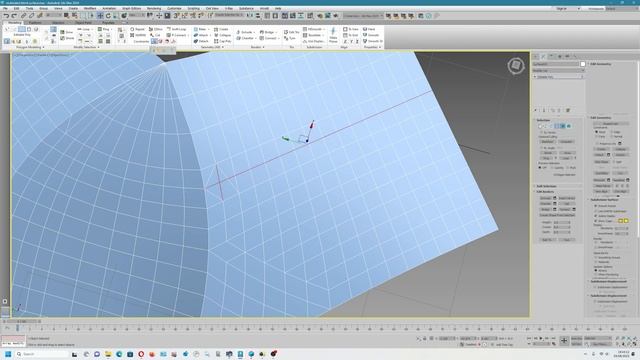Click Configure Modifier Sets icon

568,110
